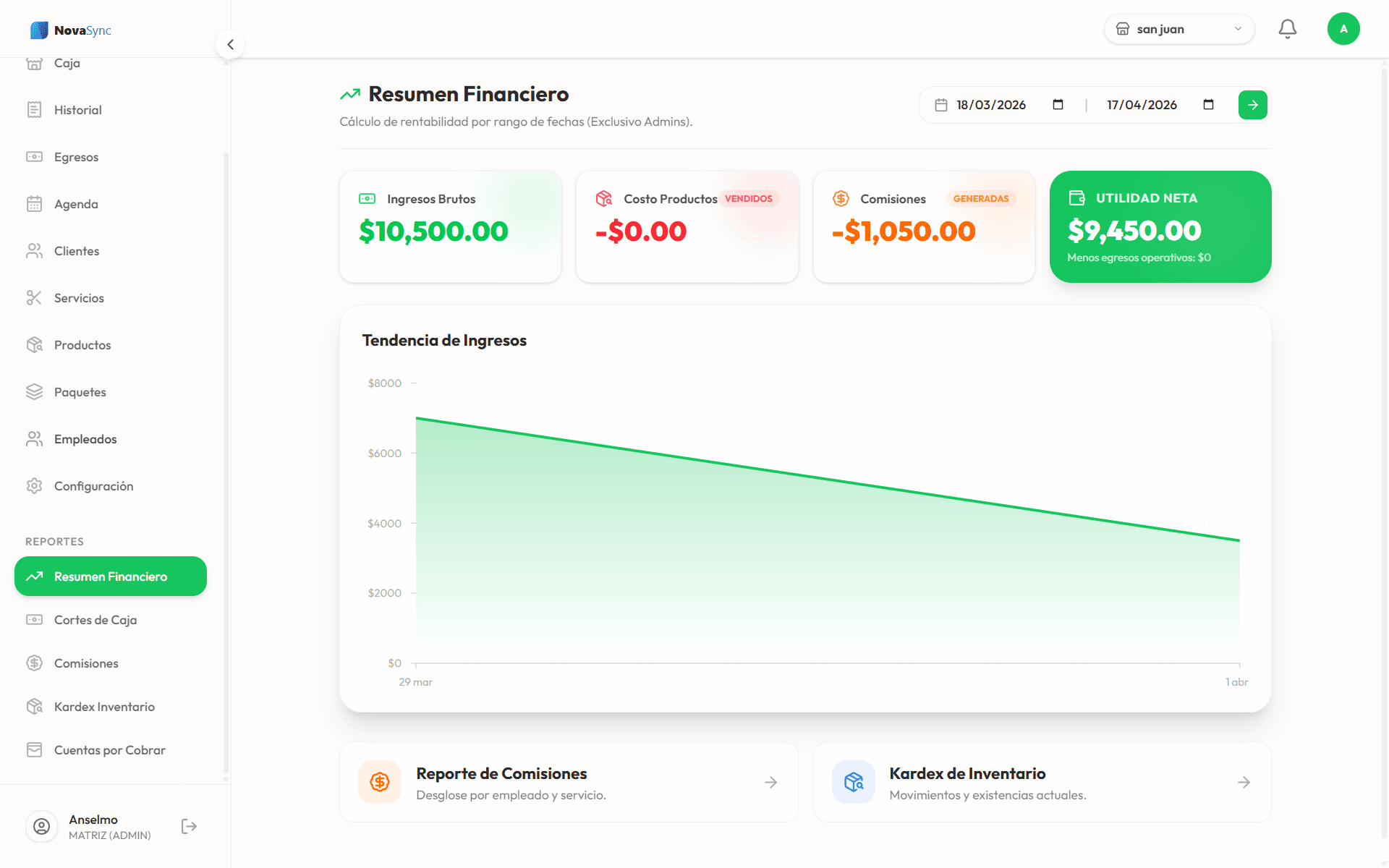The width and height of the screenshot is (1389, 868).
Task: Open Kardex Inventario in sidebar
Action: 111,707
